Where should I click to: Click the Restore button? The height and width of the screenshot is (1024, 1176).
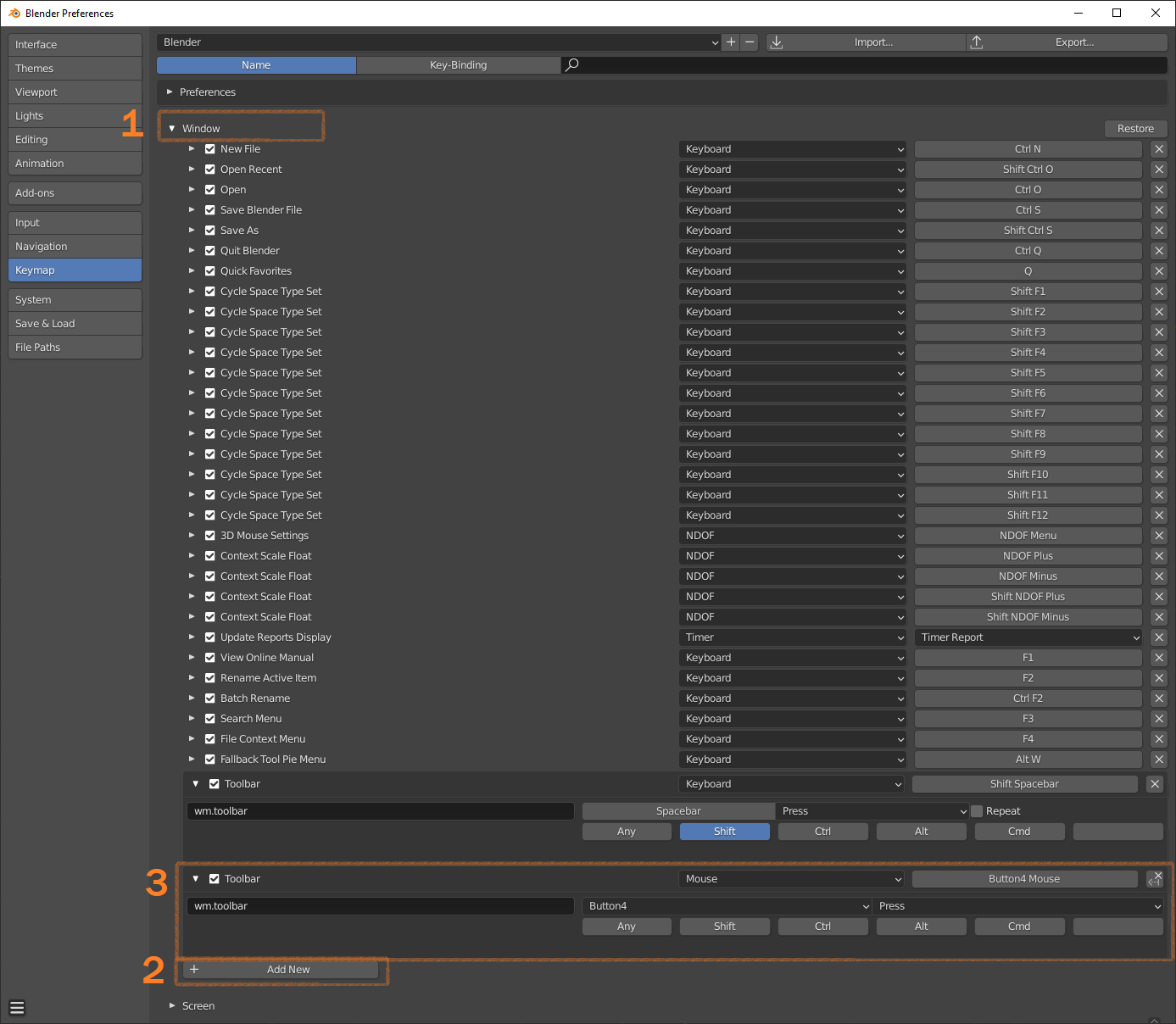(x=1136, y=129)
